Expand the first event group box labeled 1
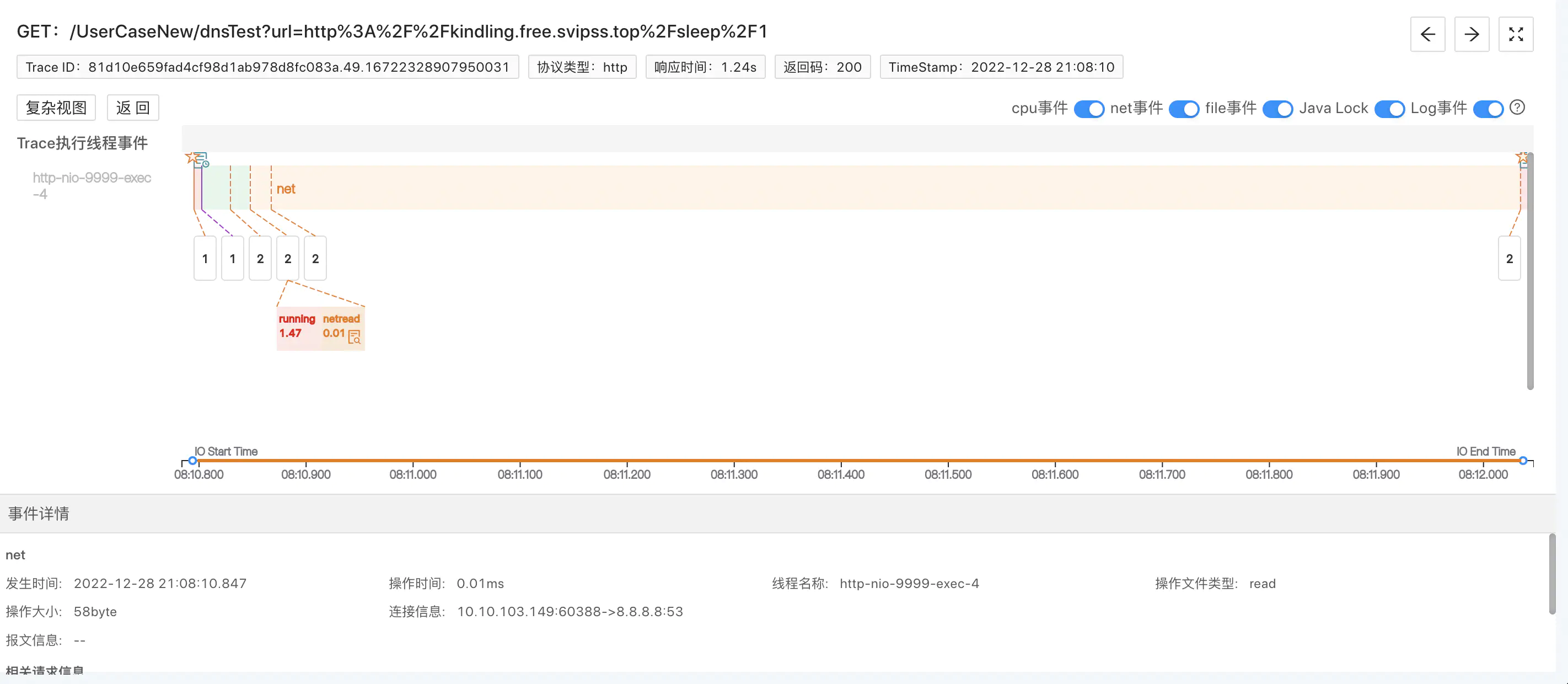The width and height of the screenshot is (1568, 684). (205, 258)
